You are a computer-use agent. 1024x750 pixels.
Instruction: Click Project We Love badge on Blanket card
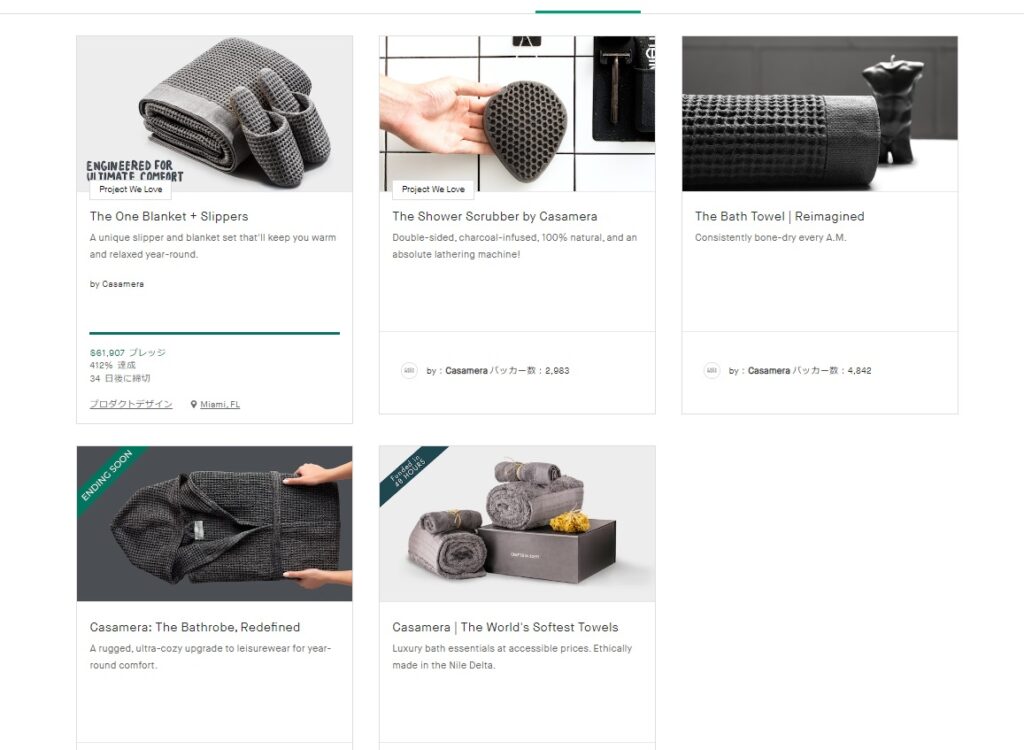pyautogui.click(x=131, y=189)
